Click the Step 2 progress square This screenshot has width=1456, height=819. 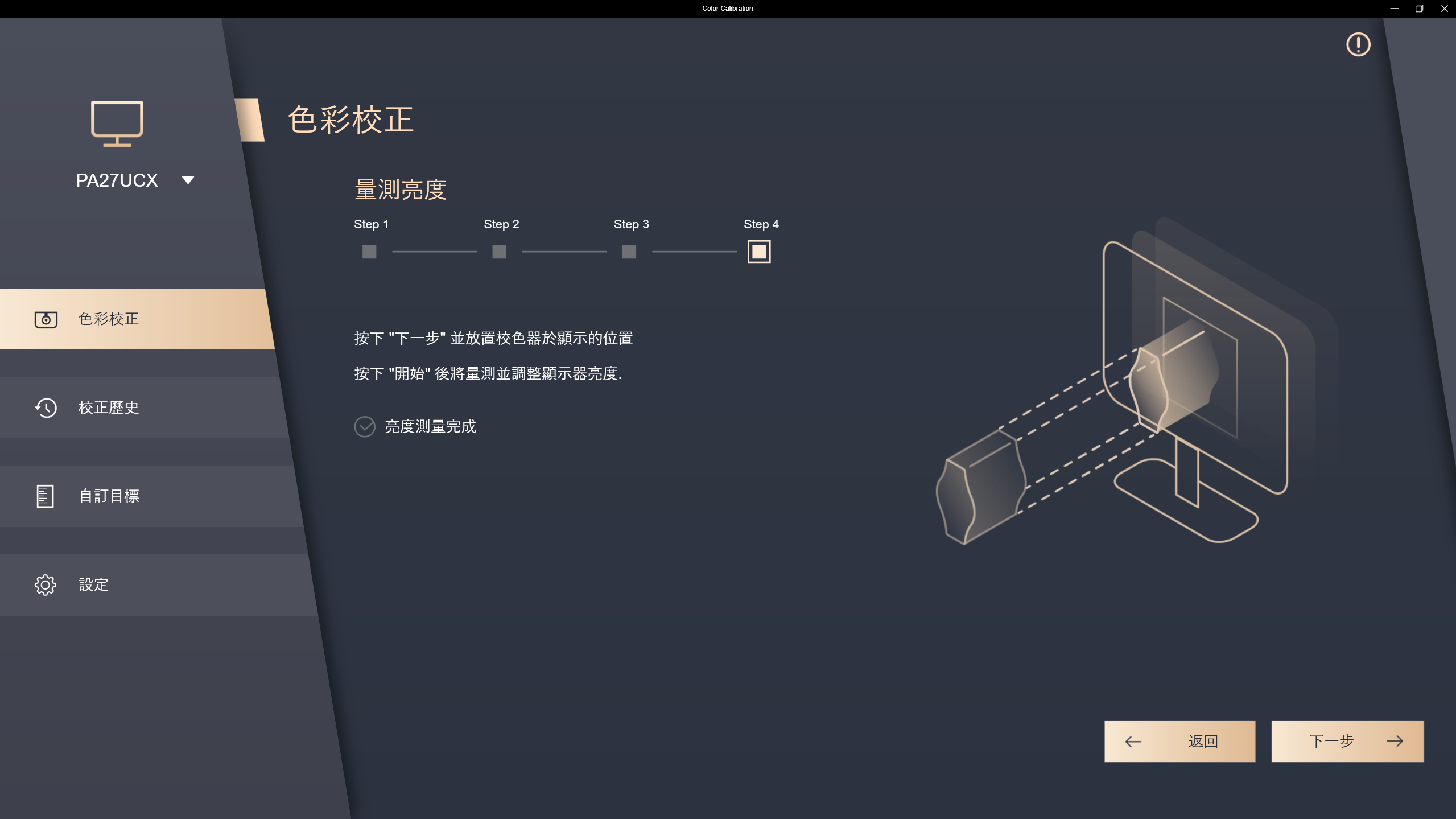coord(499,252)
